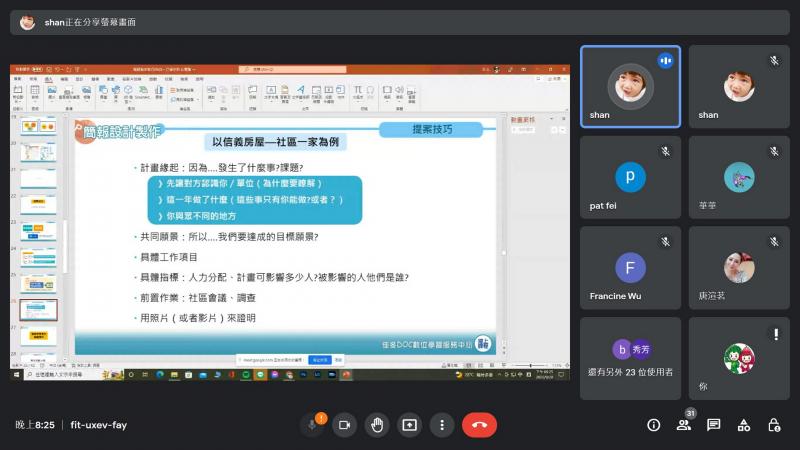The image size is (800, 450).
Task: Raise your hand in the meeting
Action: pos(377,425)
